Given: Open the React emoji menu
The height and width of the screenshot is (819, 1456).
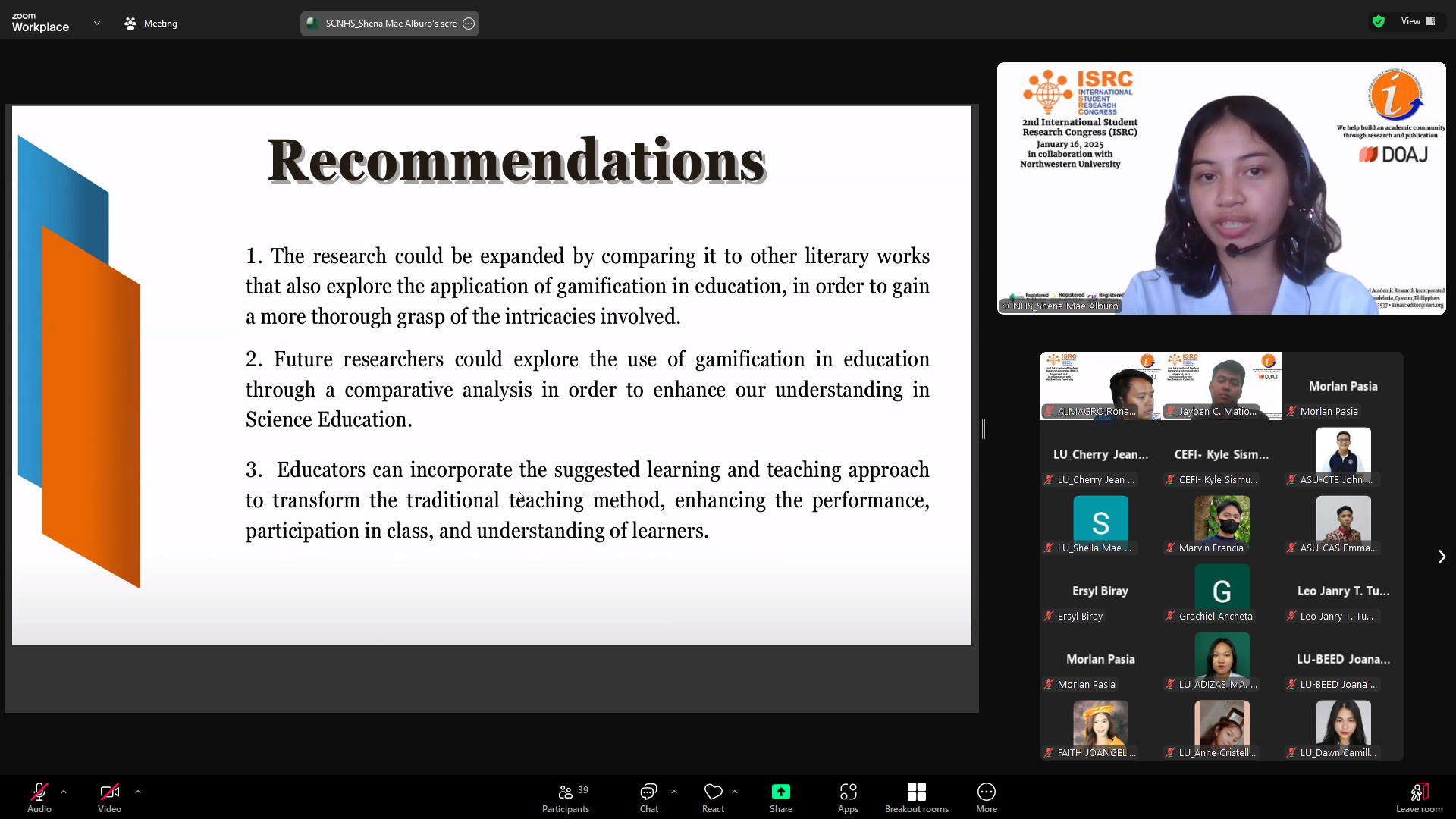Looking at the screenshot, I should coord(713,798).
